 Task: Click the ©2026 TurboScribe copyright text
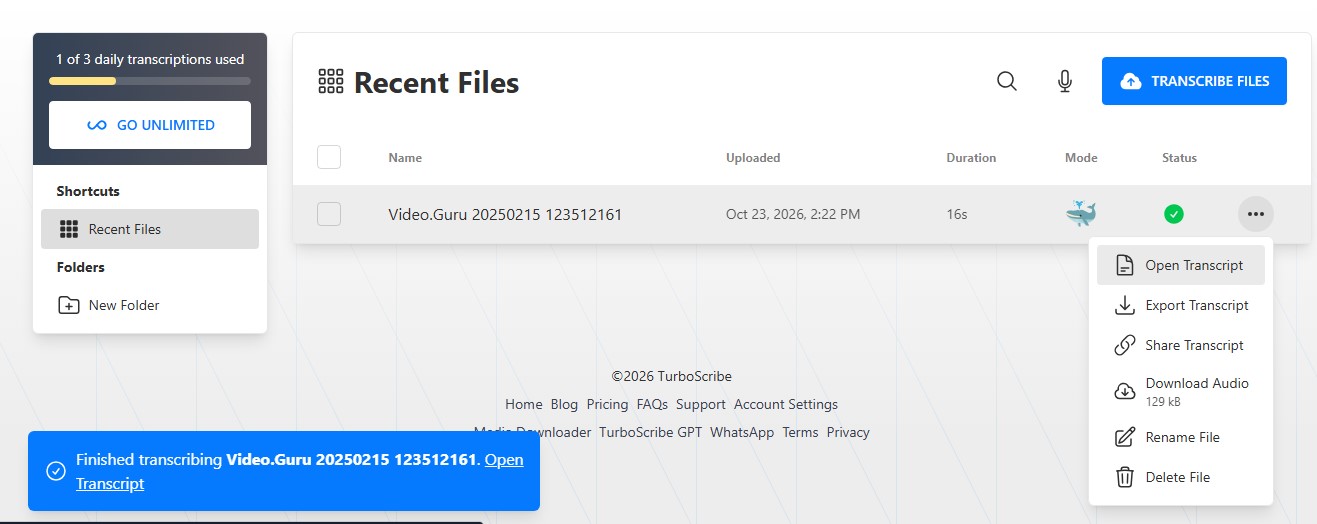[x=672, y=376]
